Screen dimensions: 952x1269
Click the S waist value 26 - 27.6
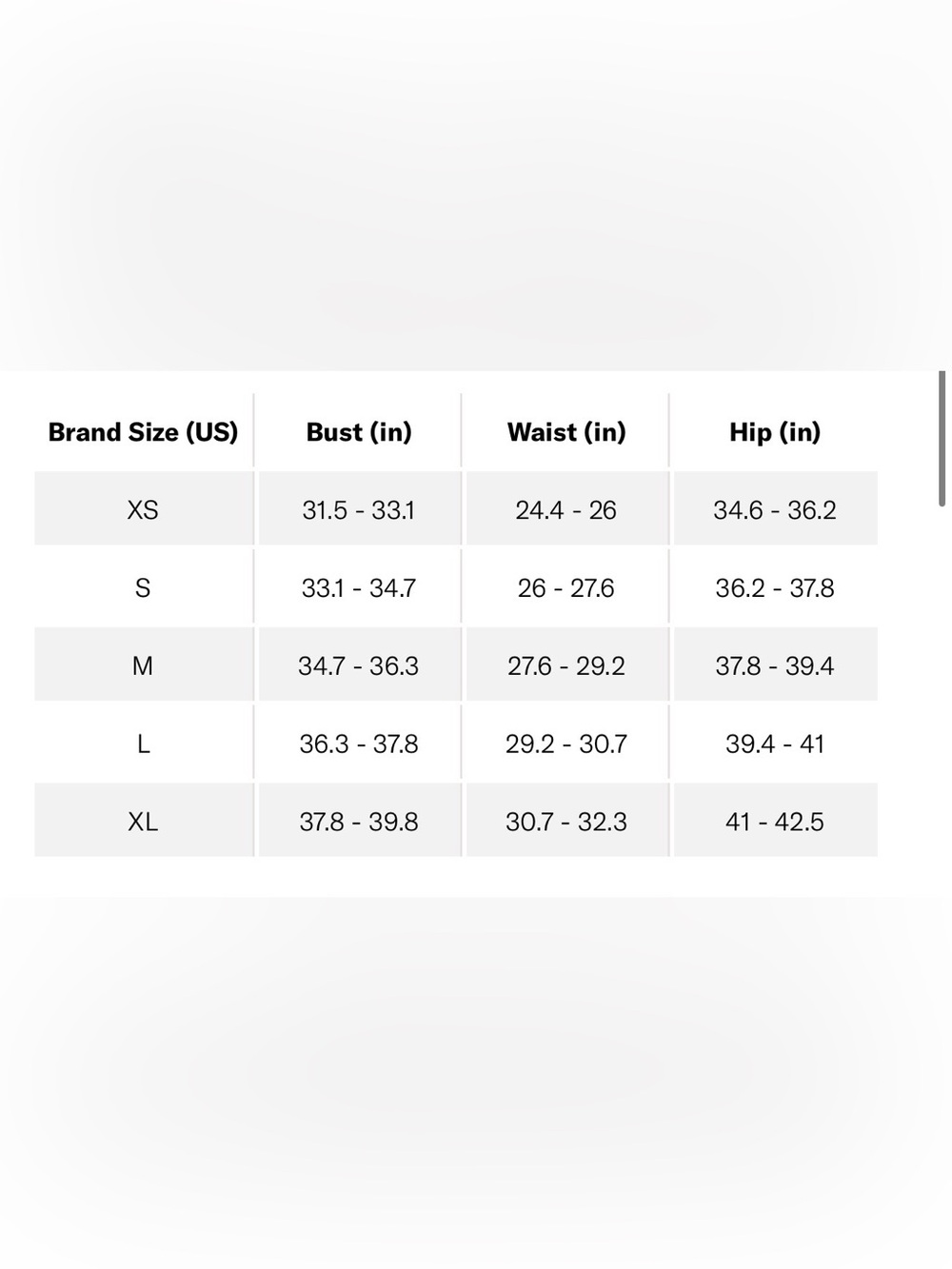point(566,588)
